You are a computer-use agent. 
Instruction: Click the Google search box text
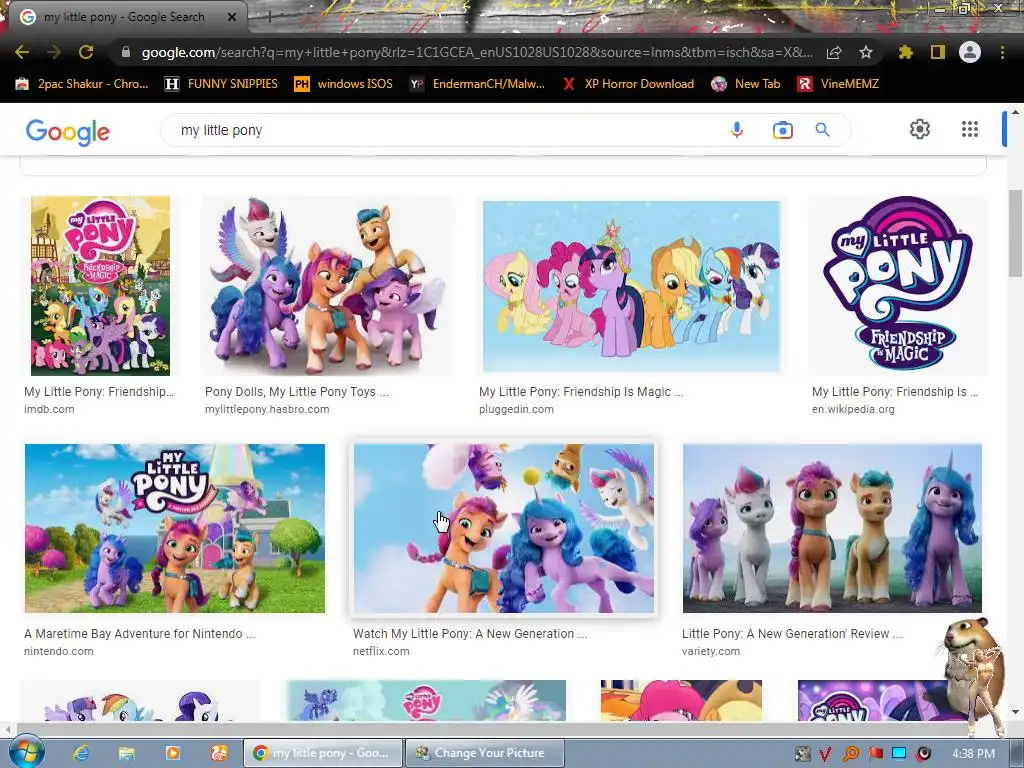(221, 130)
